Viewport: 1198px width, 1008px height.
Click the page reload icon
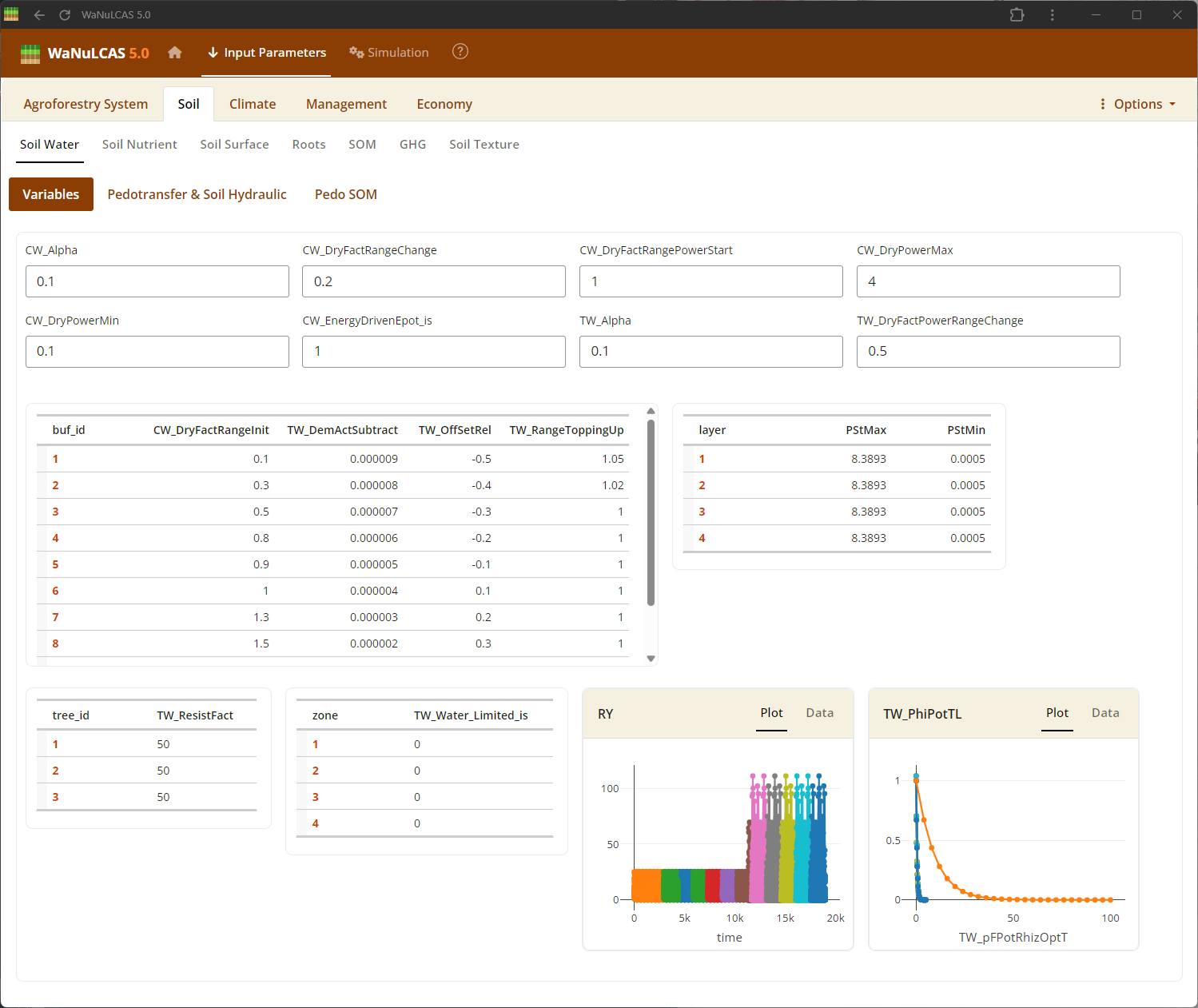[x=65, y=15]
